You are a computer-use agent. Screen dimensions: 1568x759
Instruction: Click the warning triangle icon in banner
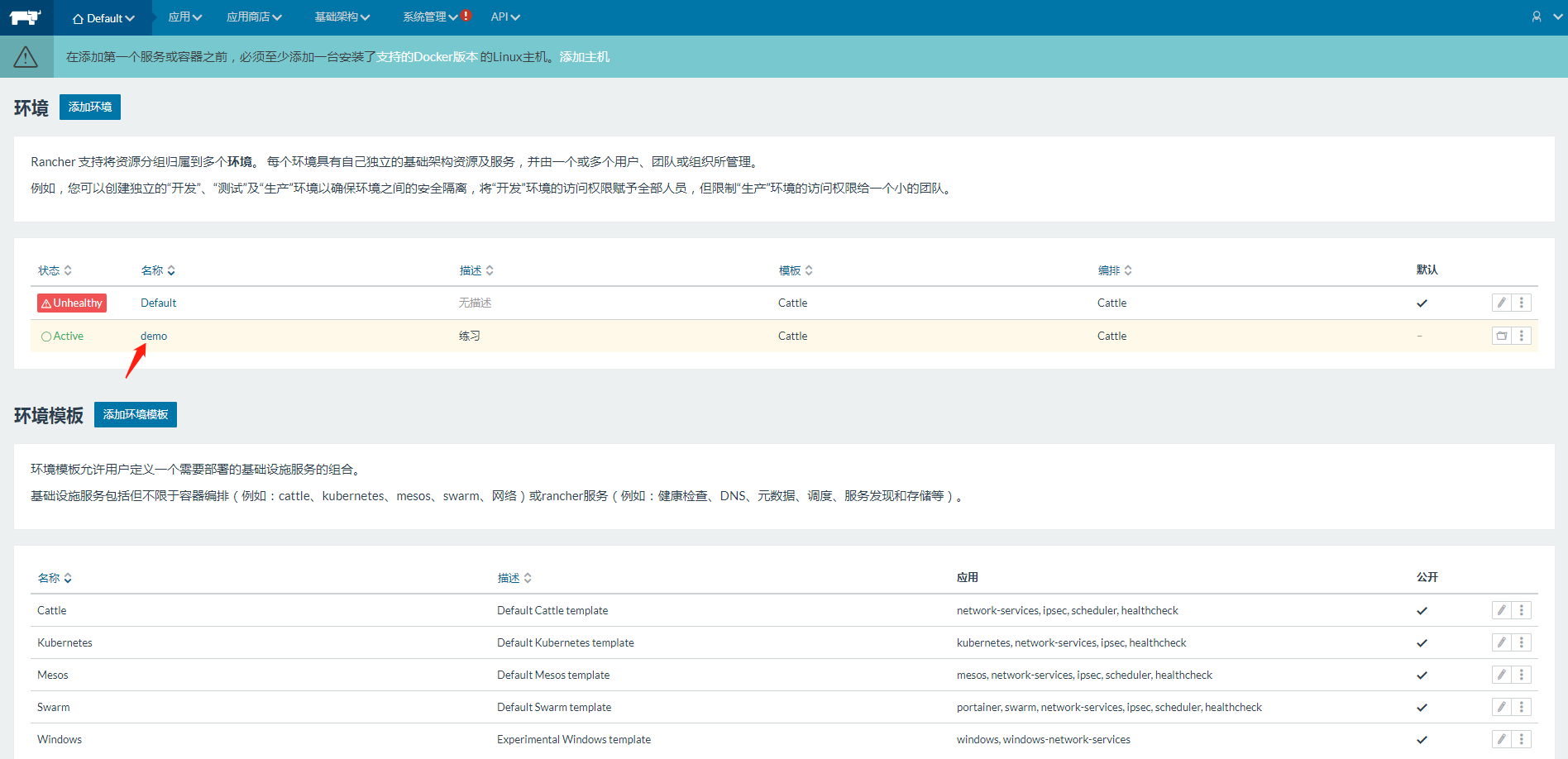(26, 57)
